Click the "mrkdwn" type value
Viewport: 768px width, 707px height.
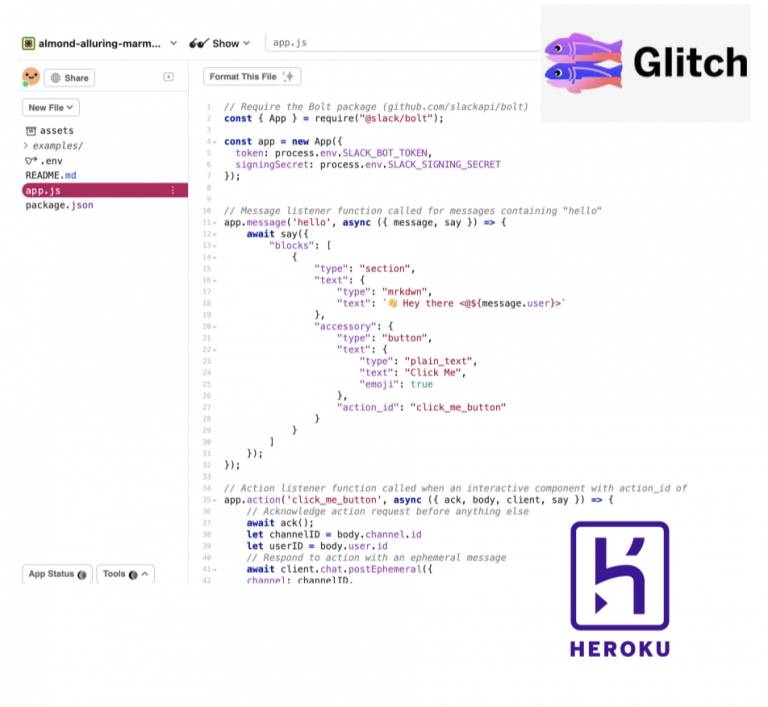(404, 292)
